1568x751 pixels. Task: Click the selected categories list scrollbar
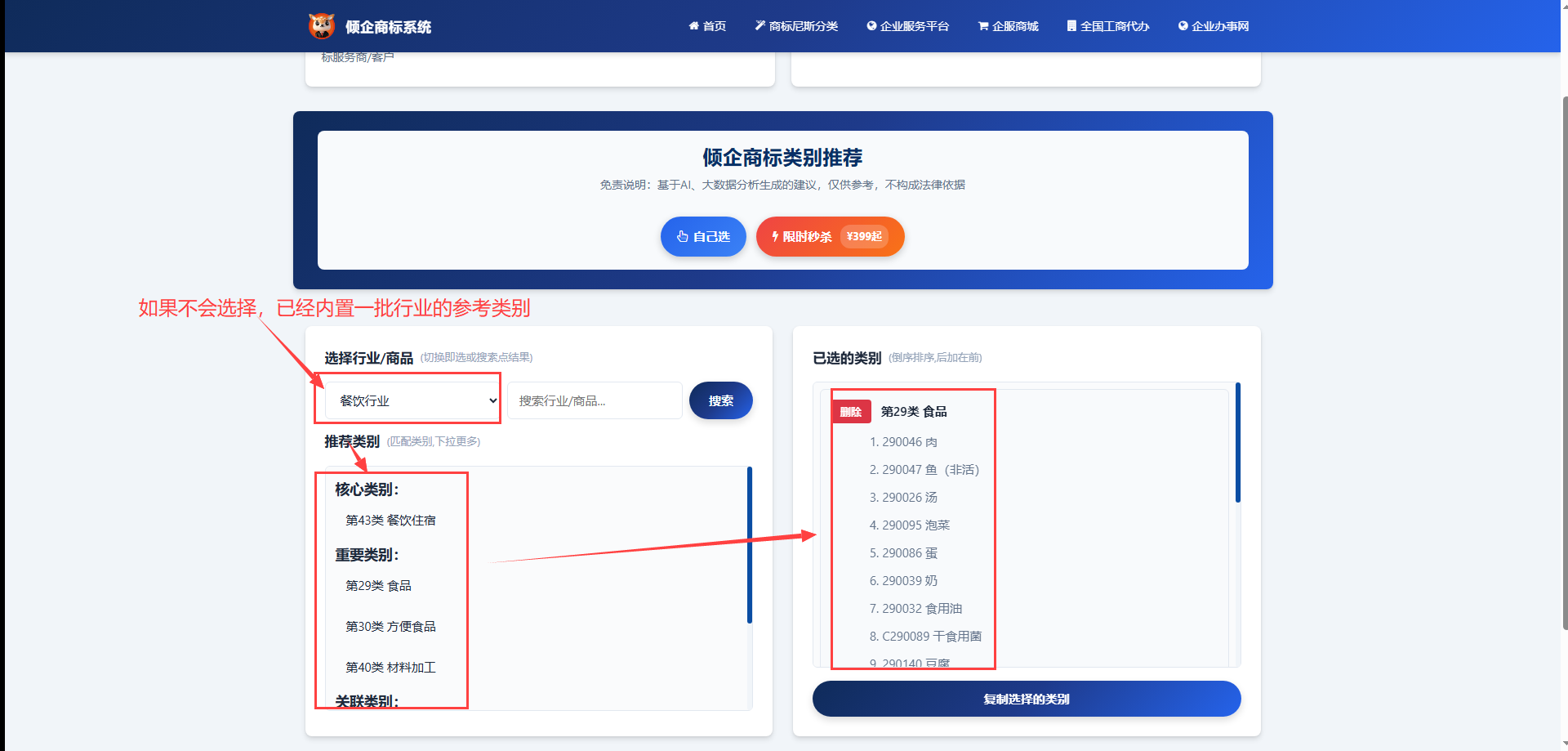click(x=1238, y=443)
